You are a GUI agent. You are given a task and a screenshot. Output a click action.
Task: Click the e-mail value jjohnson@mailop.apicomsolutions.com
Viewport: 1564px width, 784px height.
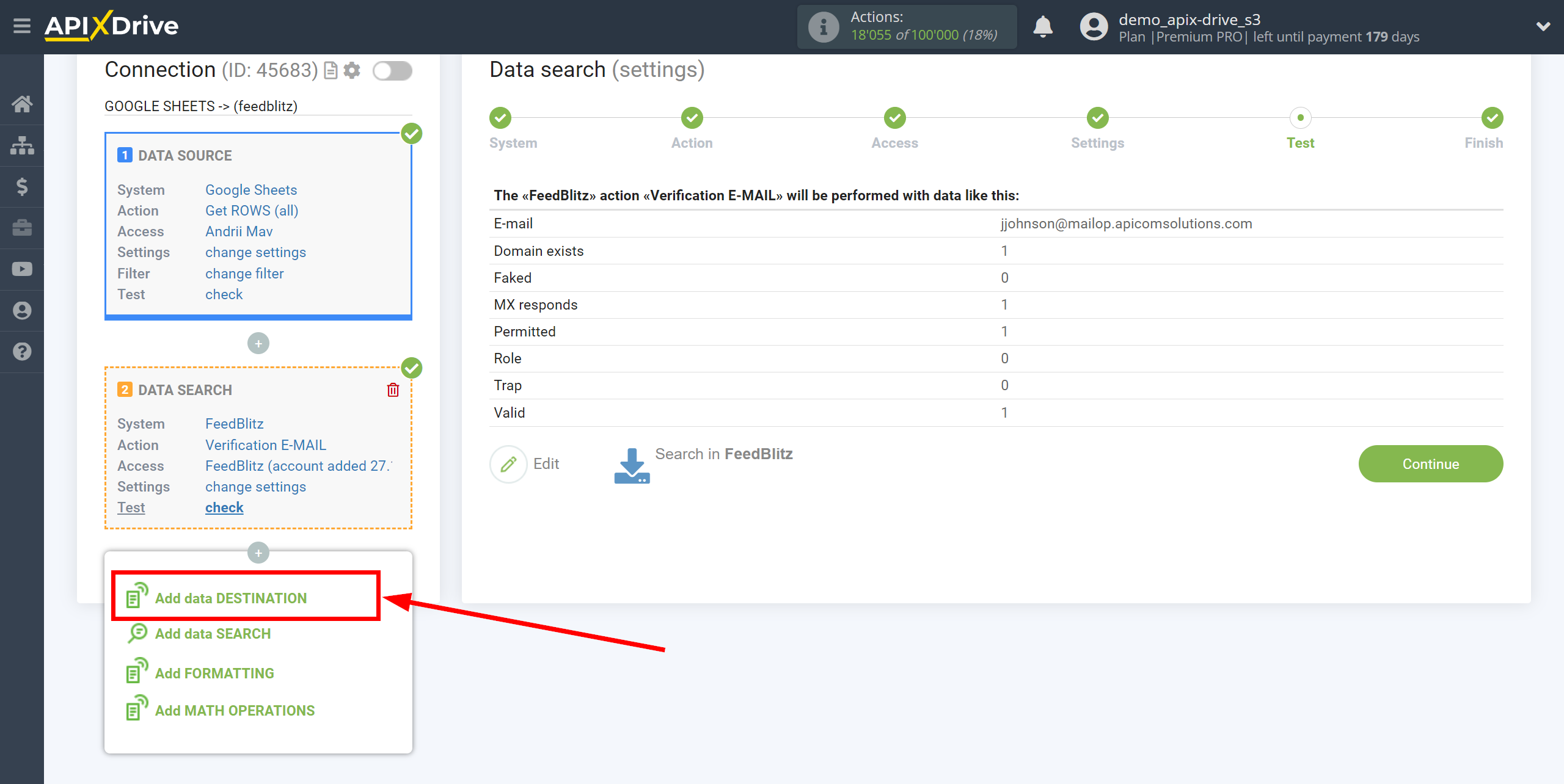(1126, 223)
